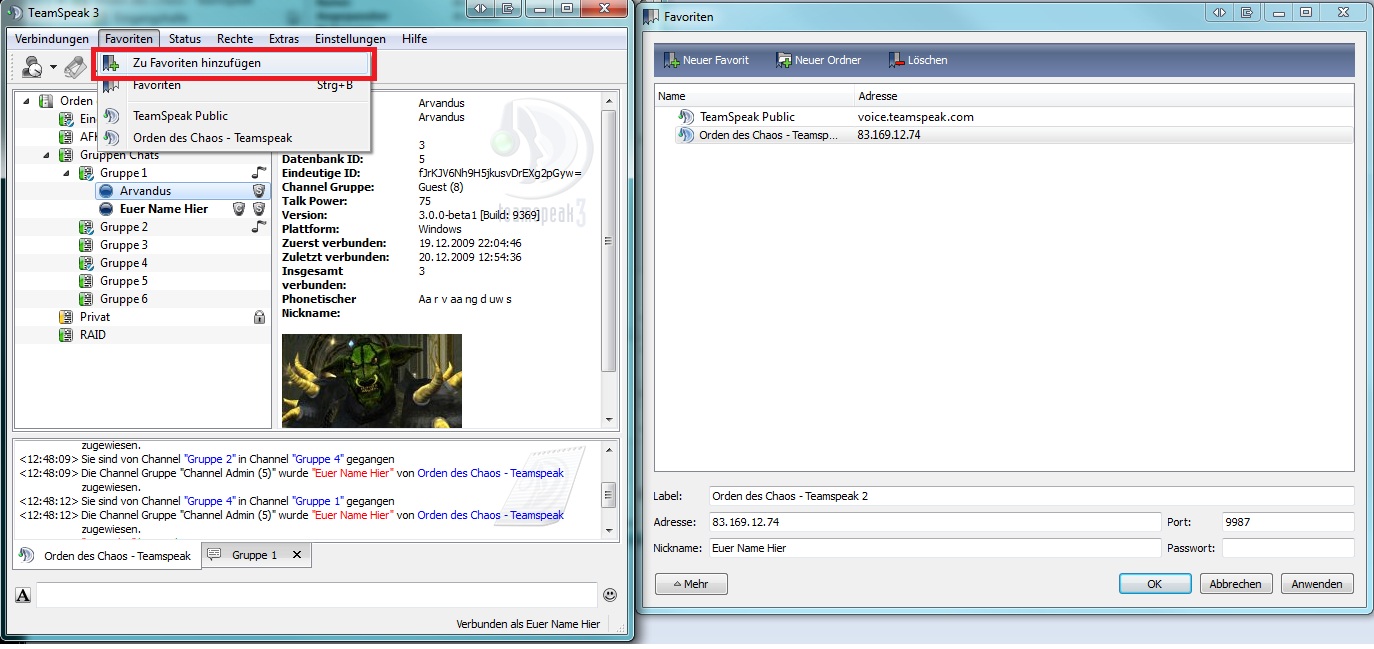Viewport: 1374px width, 649px height.
Task: Click the S shield badge next to Arvandus
Action: [258, 191]
